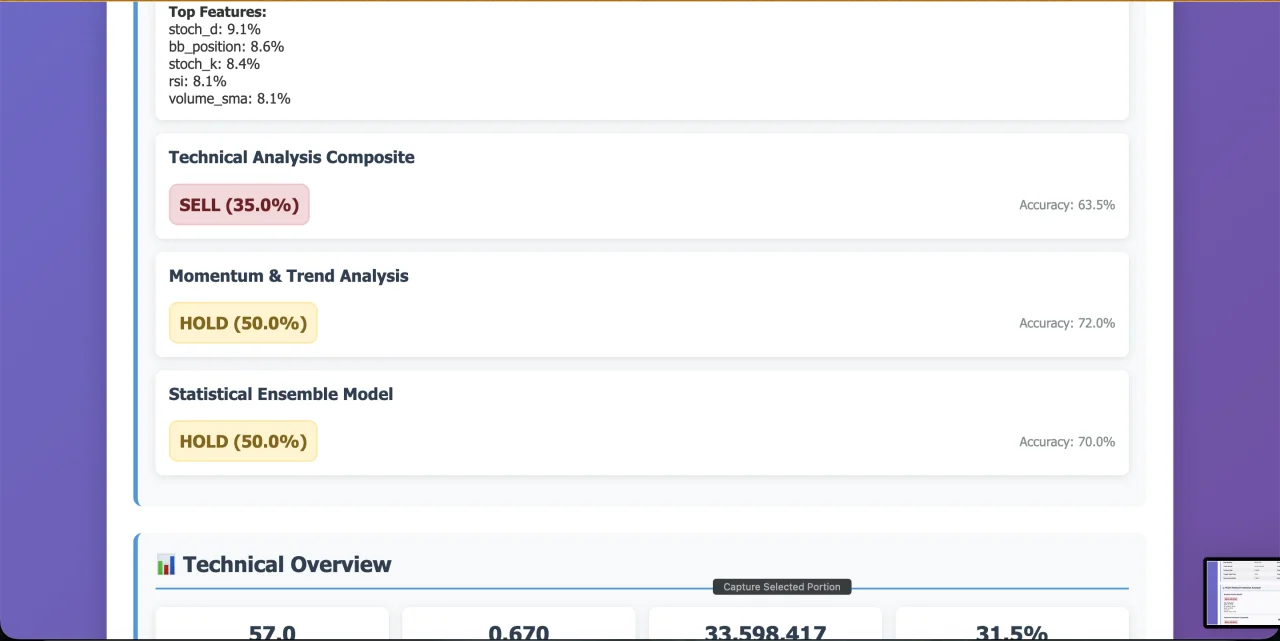Click the 0.670 metric value
This screenshot has width=1280, height=641.
click(518, 633)
